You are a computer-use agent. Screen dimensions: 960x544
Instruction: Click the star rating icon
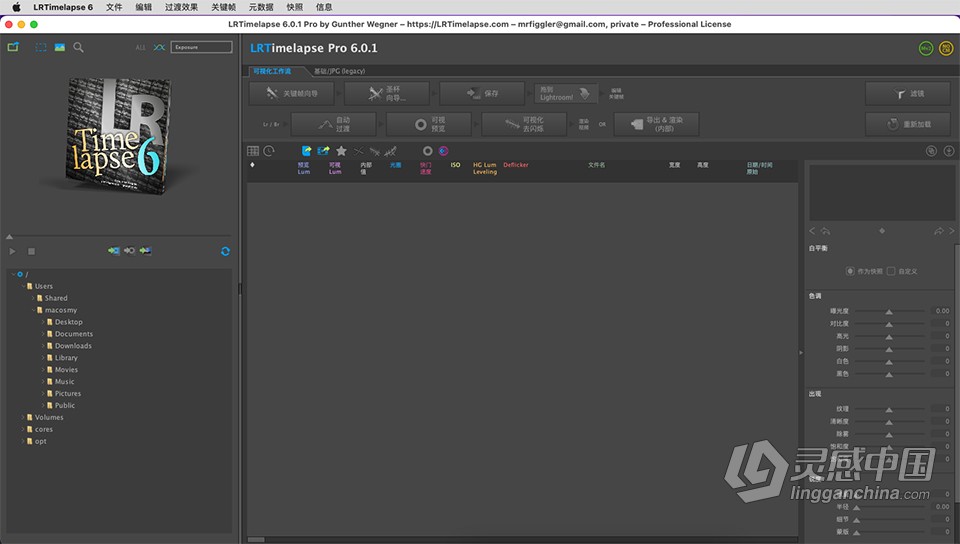[x=341, y=151]
